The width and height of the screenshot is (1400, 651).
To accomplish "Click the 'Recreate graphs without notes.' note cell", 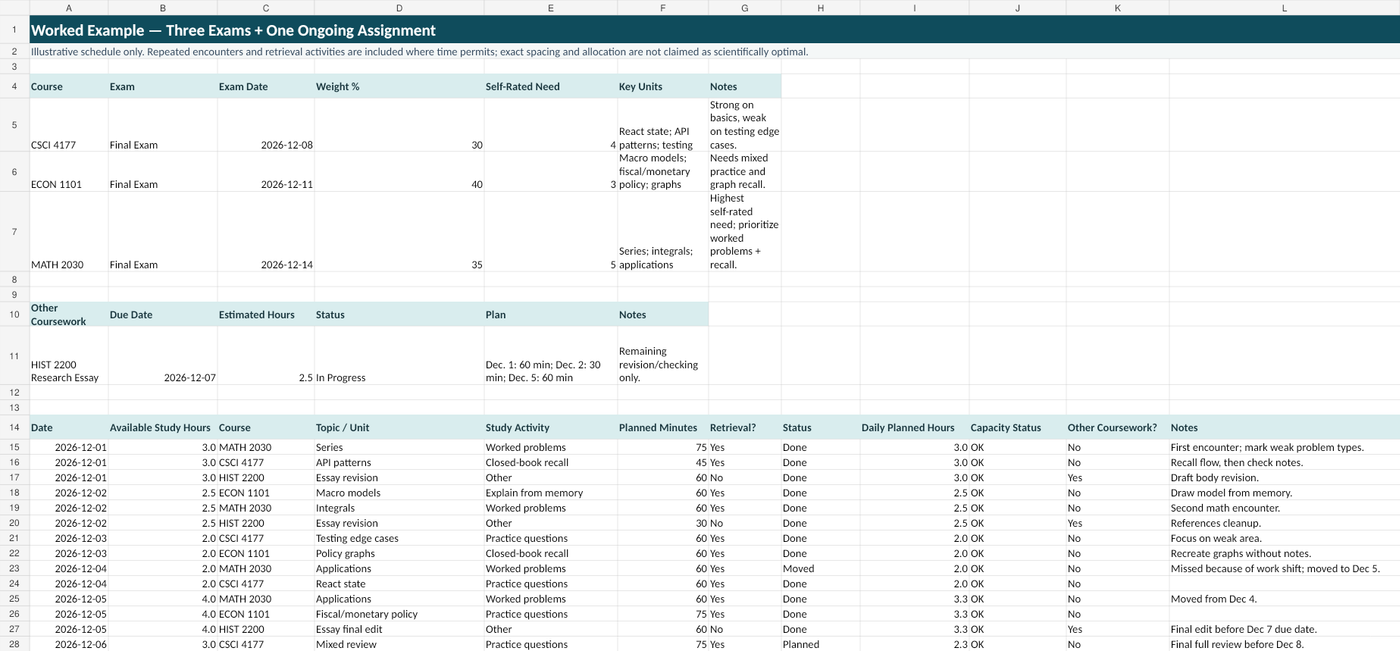I will [x=1284, y=554].
